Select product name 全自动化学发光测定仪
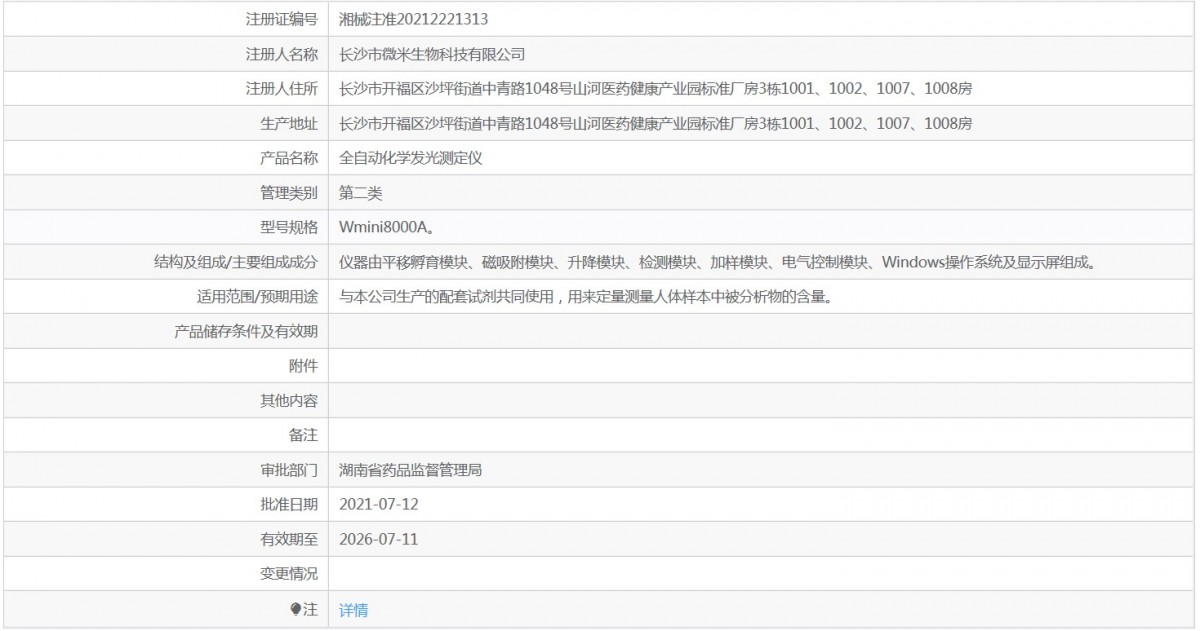1200x631 pixels. pyautogui.click(x=411, y=158)
